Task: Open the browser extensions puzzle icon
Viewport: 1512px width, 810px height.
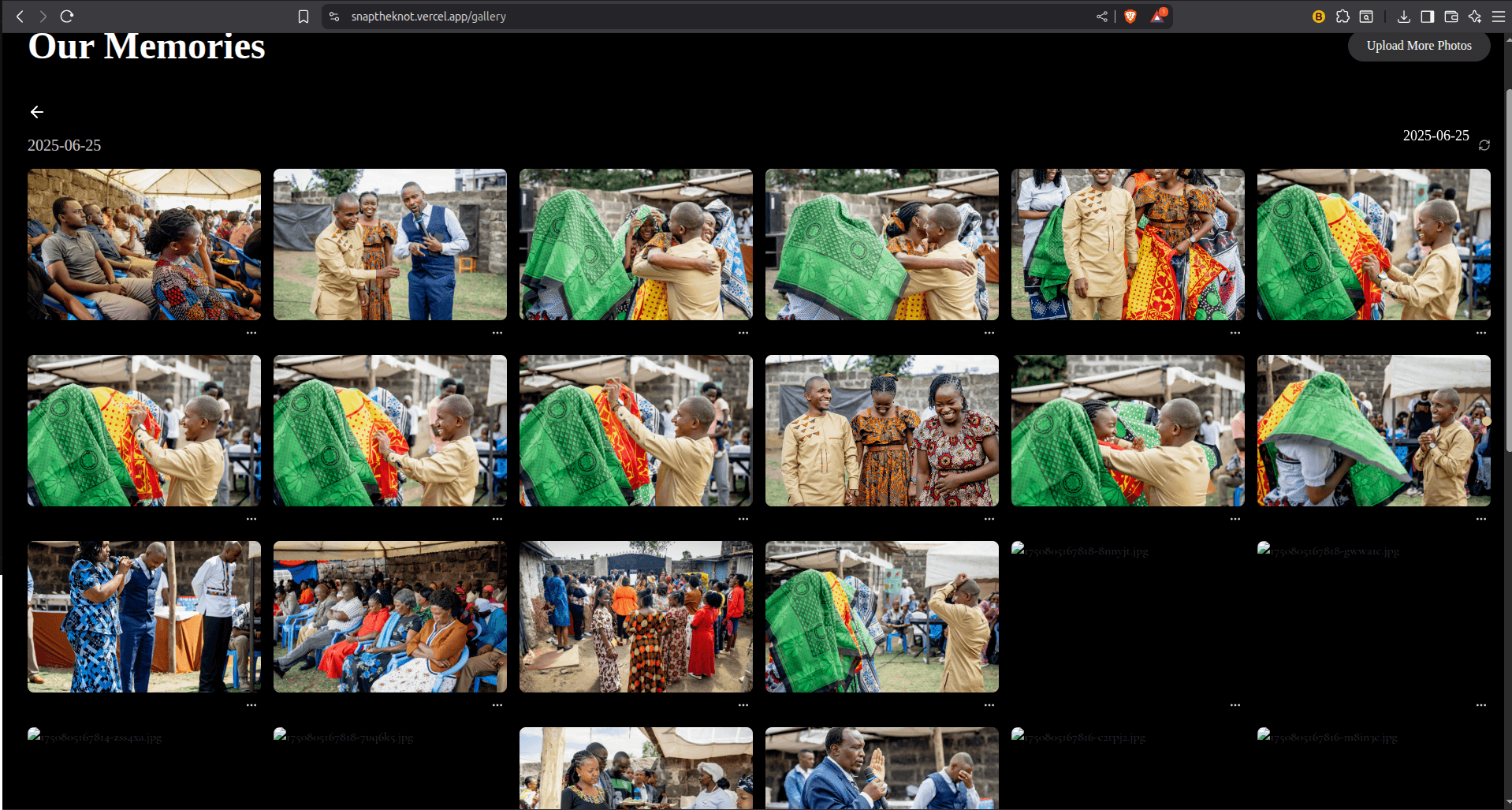Action: click(1343, 17)
